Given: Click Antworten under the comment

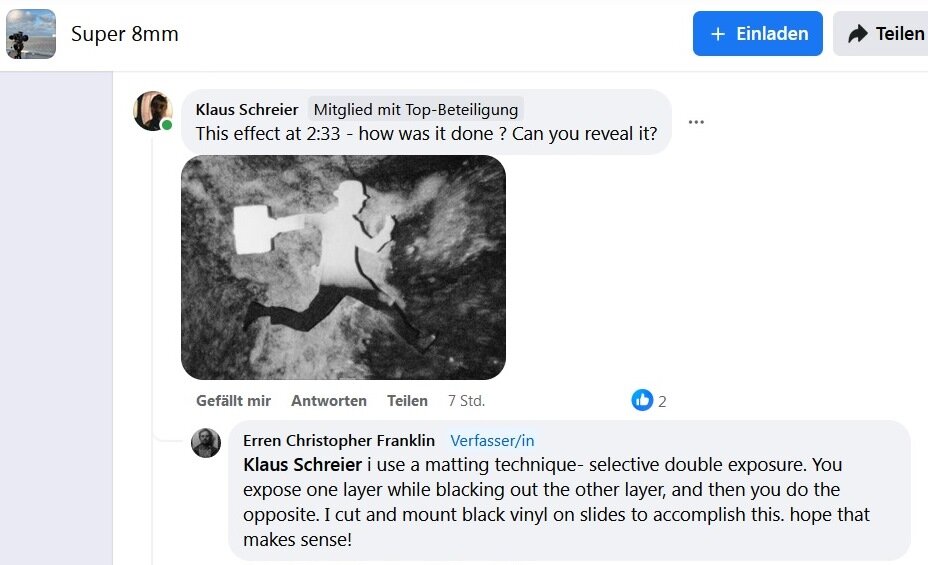Looking at the screenshot, I should [x=328, y=401].
